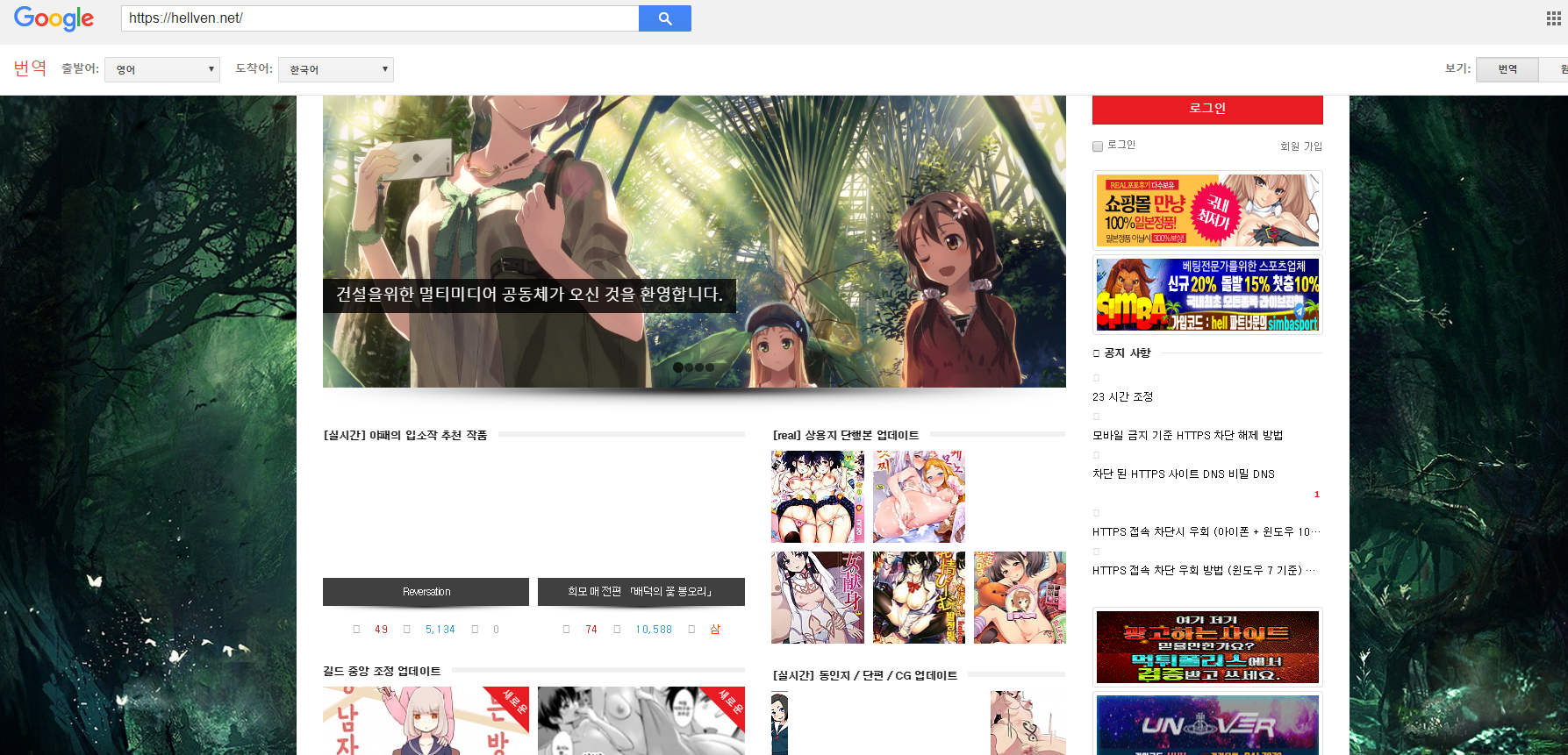The width and height of the screenshot is (1568, 755).
Task: Open notice HTTPS 접속 차단시 우회 (아이폰 + 윈도우 10
Action: [1206, 531]
